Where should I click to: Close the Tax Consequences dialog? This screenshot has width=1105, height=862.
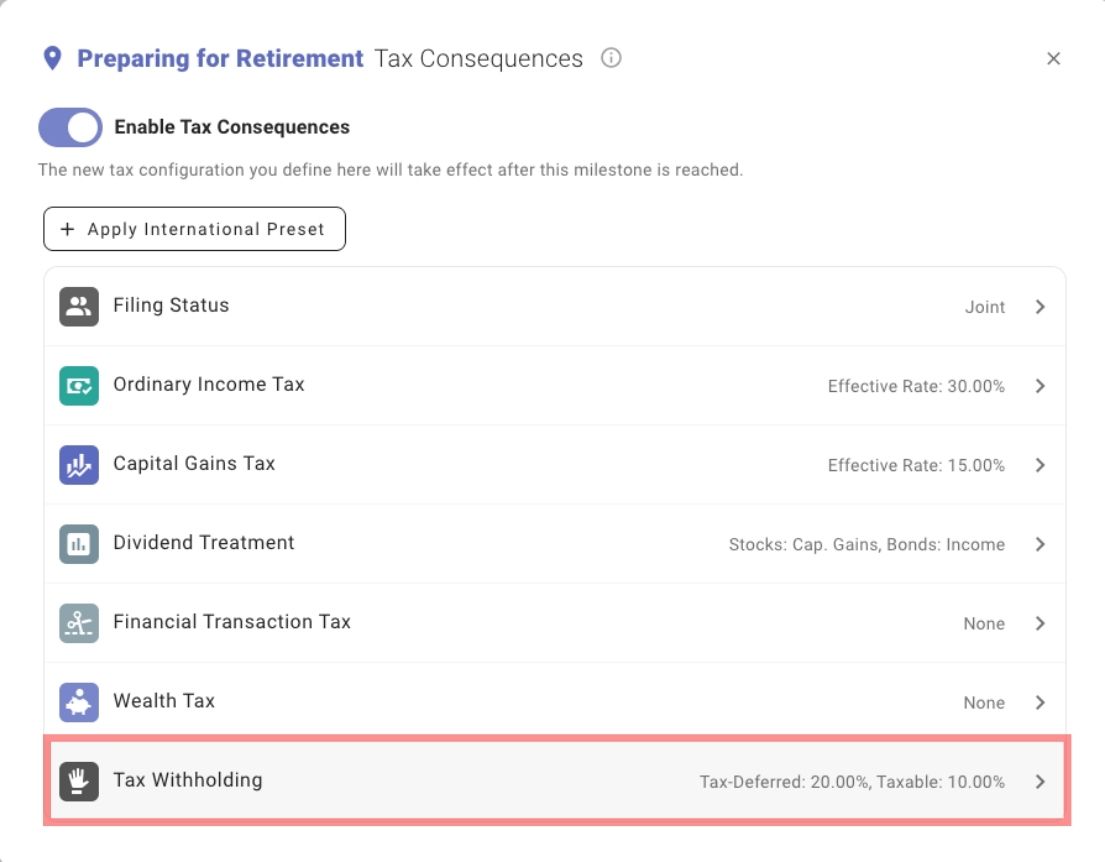[x=1053, y=59]
